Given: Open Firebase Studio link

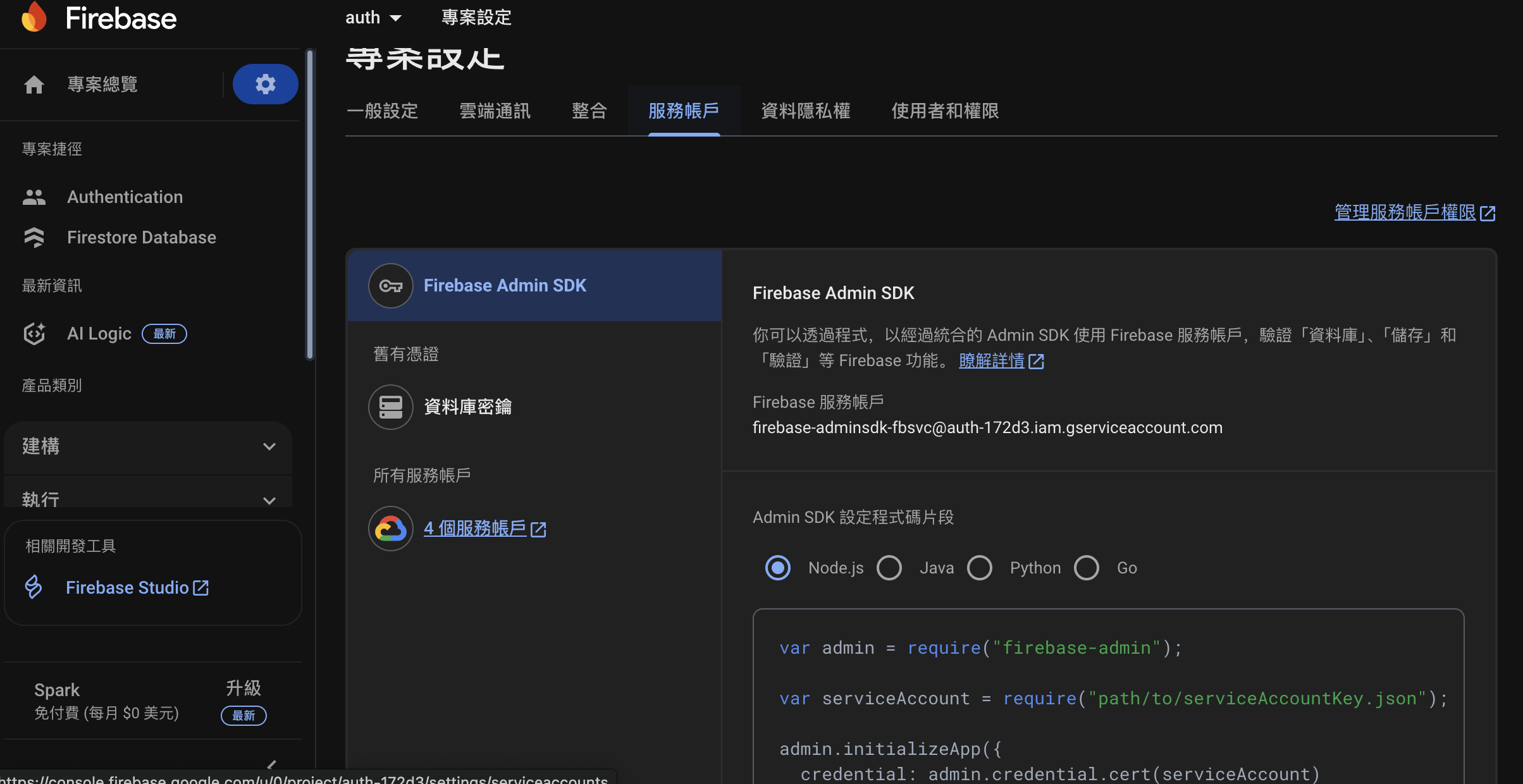Looking at the screenshot, I should [x=127, y=588].
